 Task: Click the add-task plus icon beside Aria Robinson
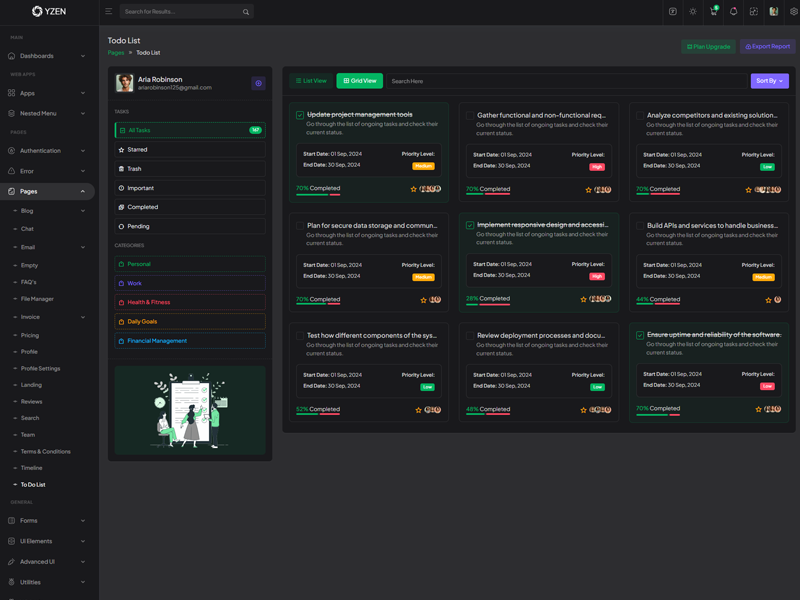pyautogui.click(x=258, y=83)
